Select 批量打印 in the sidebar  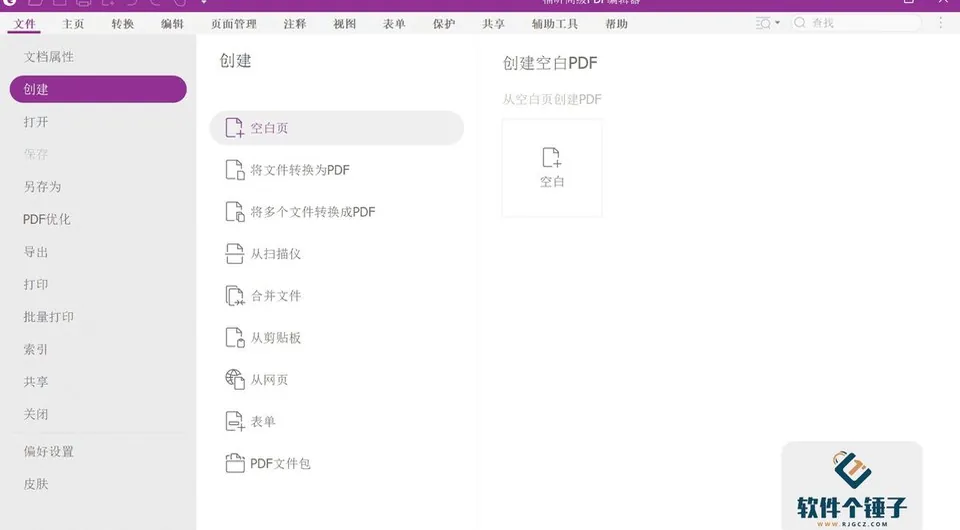click(98, 317)
